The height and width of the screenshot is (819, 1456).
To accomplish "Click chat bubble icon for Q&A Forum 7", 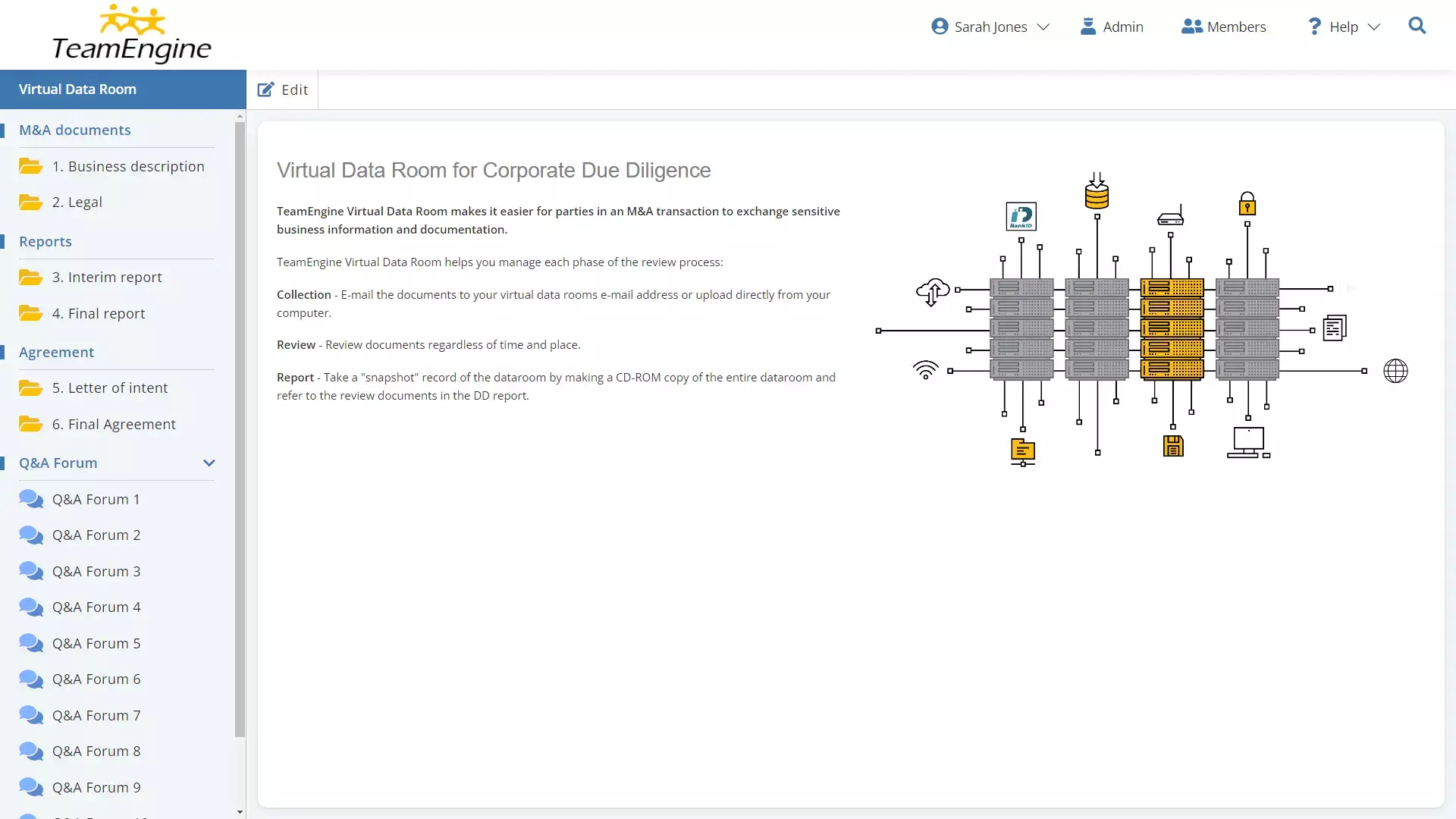I will tap(31, 715).
